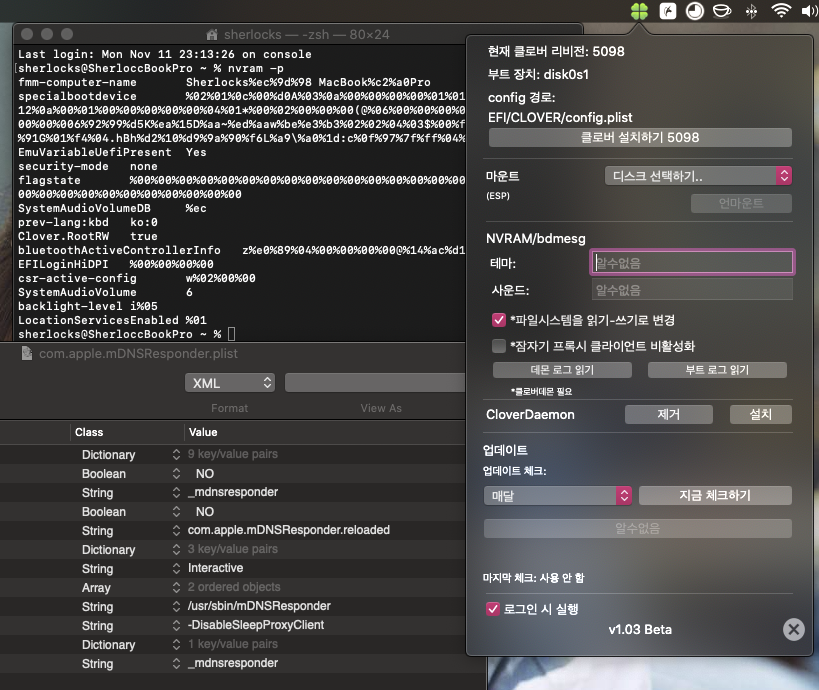Click the Terminal prompt cursor line
Image resolution: width=819 pixels, height=690 pixels.
point(127,334)
